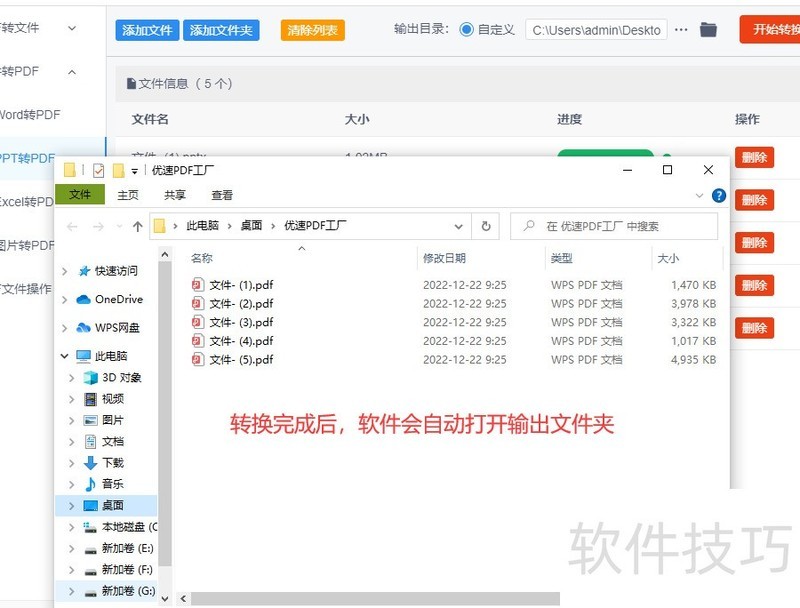
Task: Select OneDrive in the navigation pane
Action: 119,299
